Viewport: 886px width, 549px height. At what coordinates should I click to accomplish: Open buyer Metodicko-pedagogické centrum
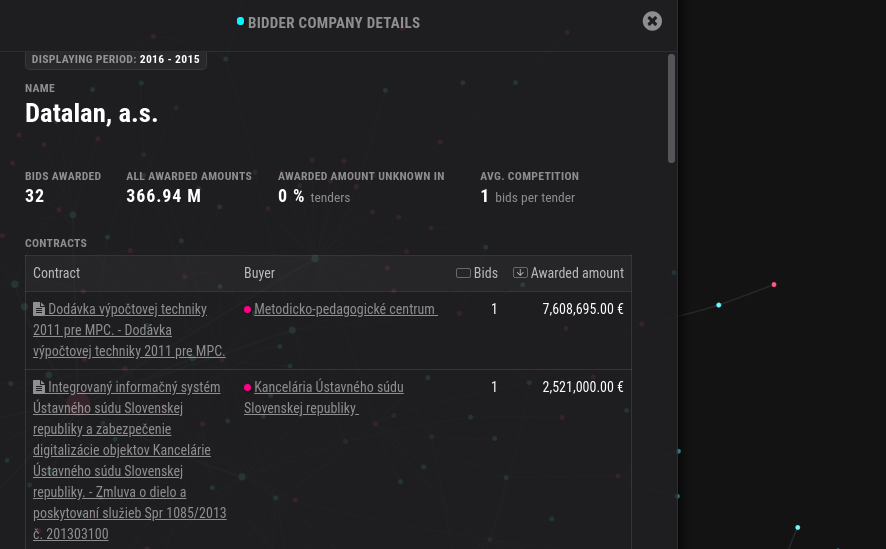(346, 309)
